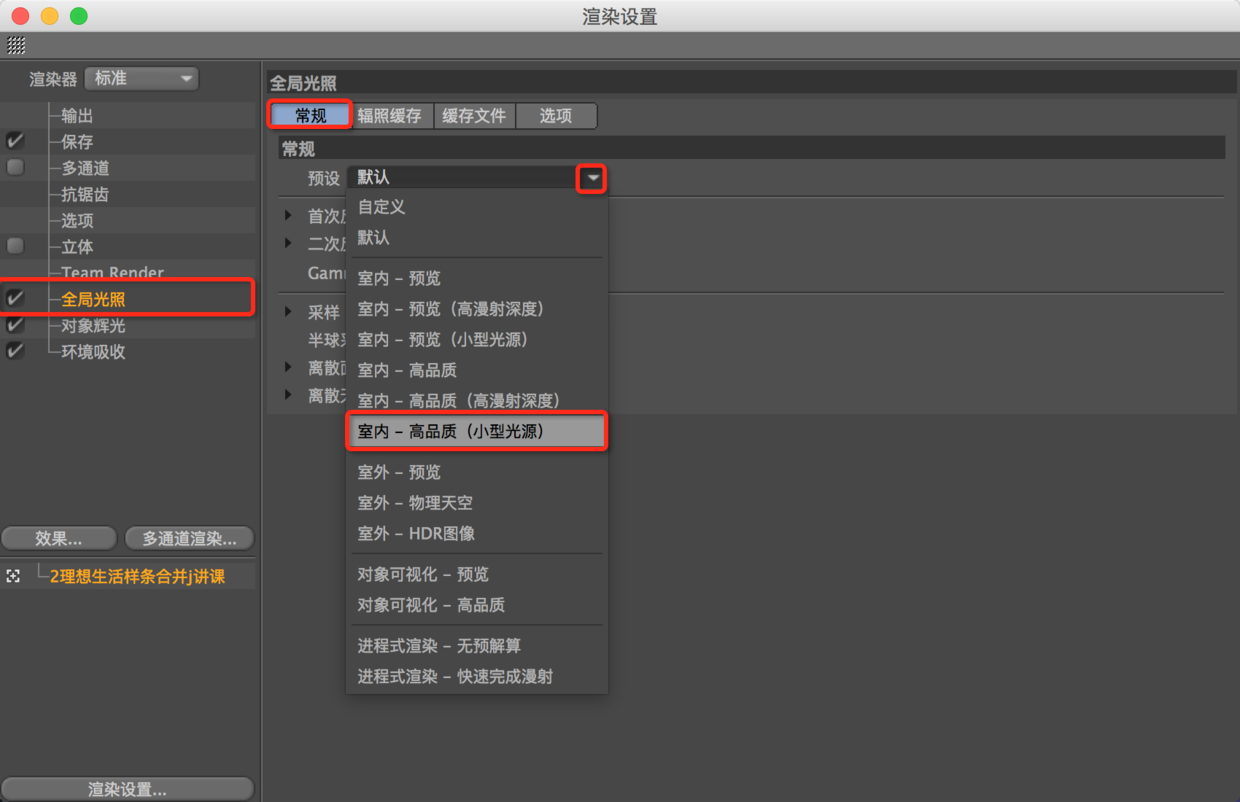Click the grip icon under the title bar
Image resolution: width=1240 pixels, height=802 pixels.
(x=16, y=45)
